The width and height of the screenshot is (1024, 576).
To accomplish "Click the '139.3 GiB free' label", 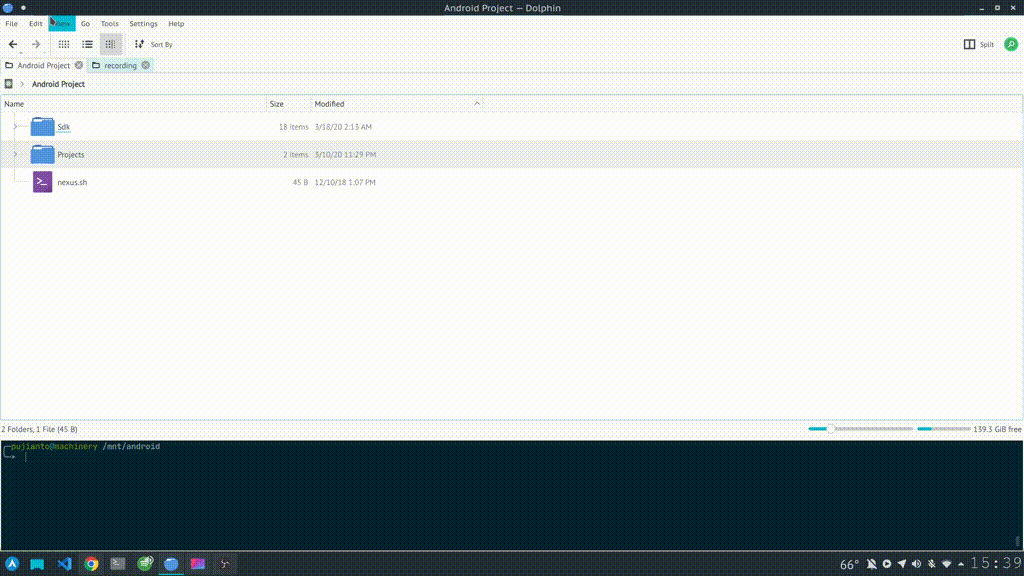I will click(x=997, y=430).
